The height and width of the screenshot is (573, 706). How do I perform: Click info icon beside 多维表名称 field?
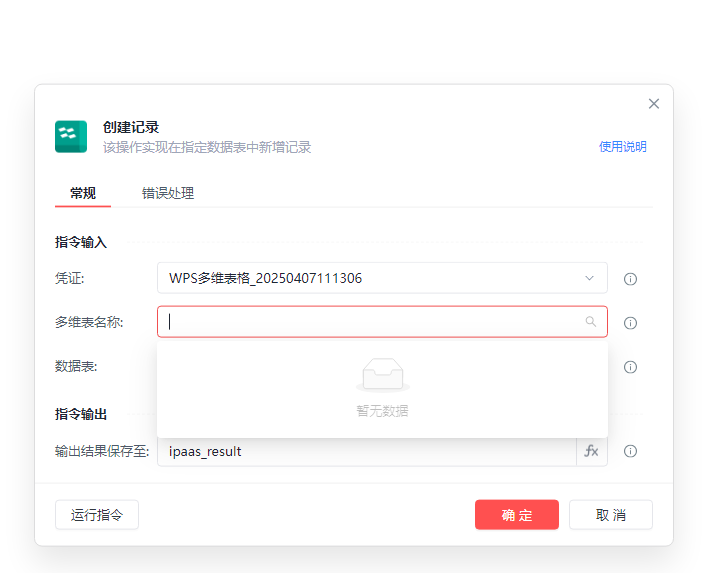point(630,323)
